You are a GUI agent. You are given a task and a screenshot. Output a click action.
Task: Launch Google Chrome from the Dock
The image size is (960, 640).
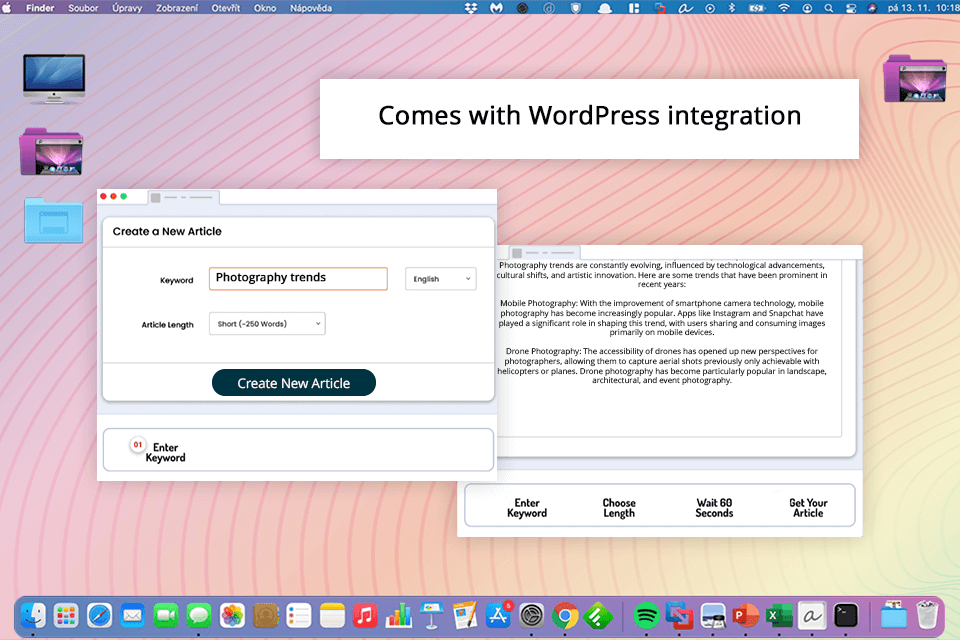(564, 616)
